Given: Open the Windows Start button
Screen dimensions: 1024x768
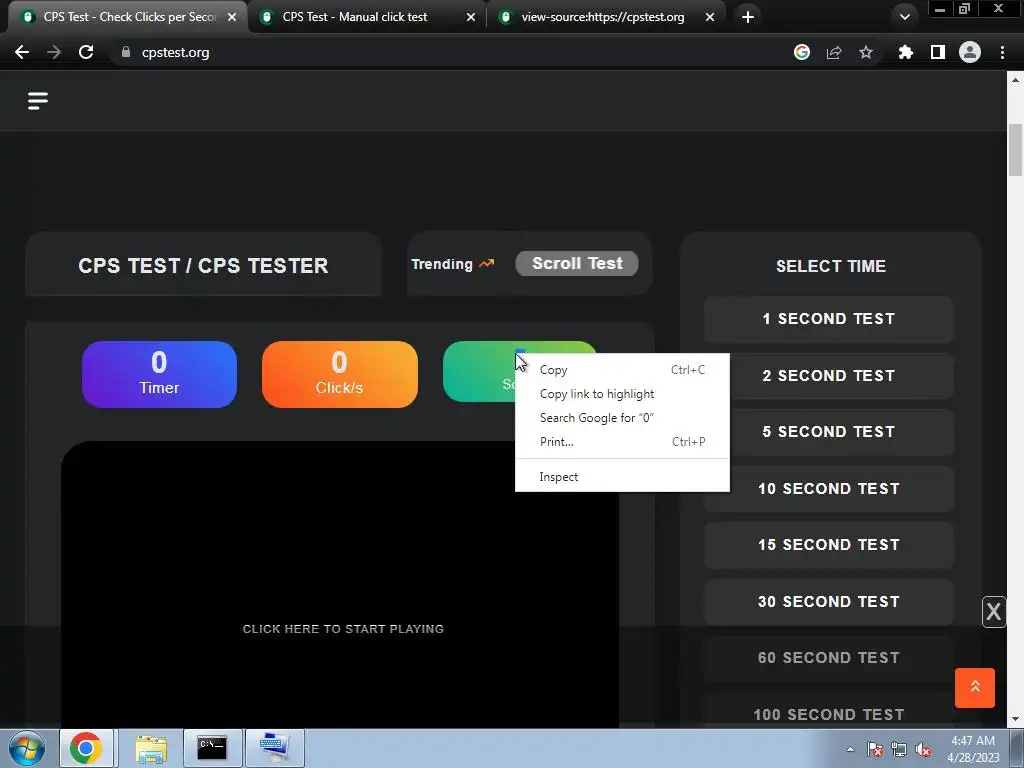Looking at the screenshot, I should click(x=26, y=748).
